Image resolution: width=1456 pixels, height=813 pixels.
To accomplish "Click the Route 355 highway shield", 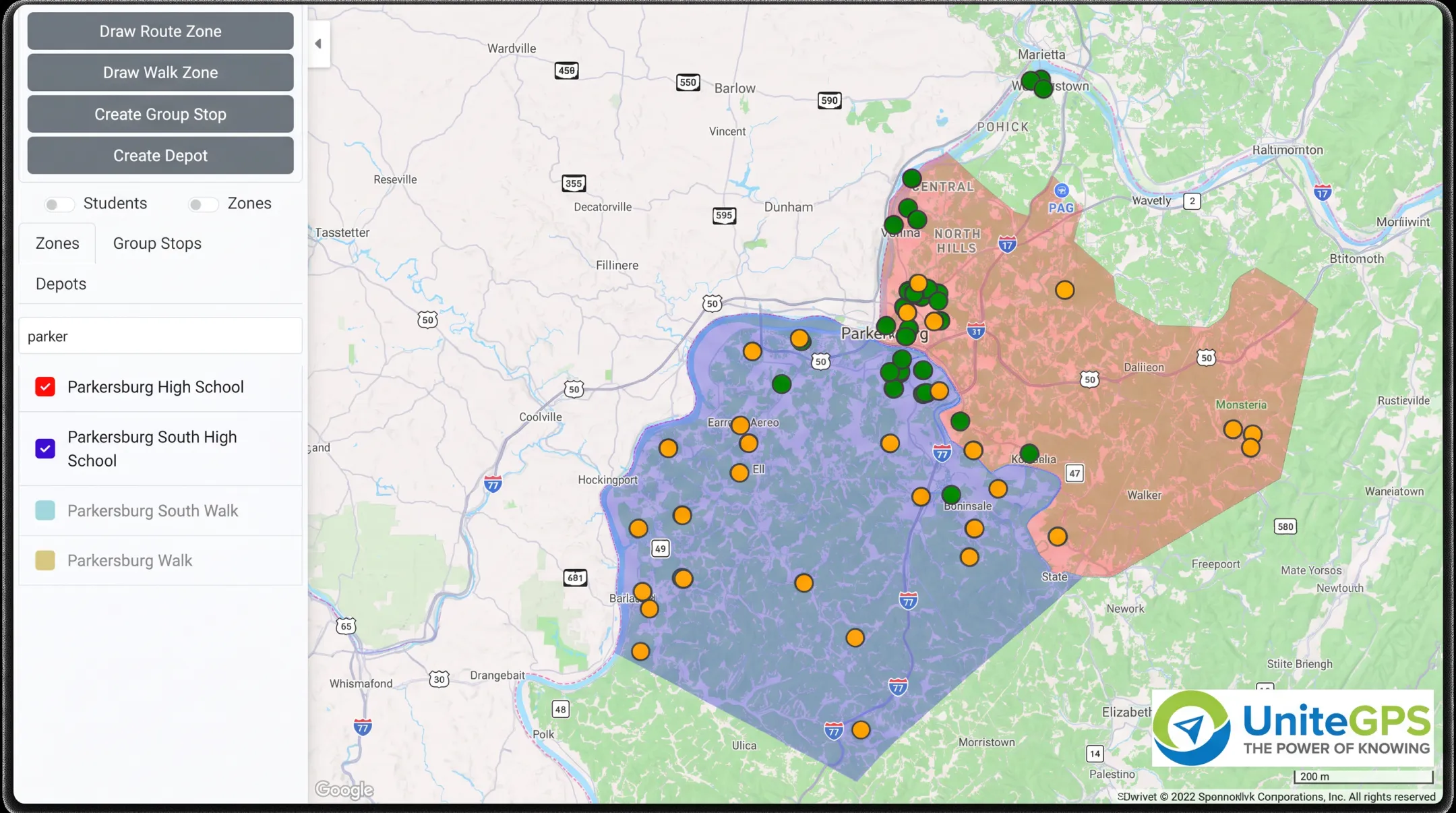I will tap(574, 183).
